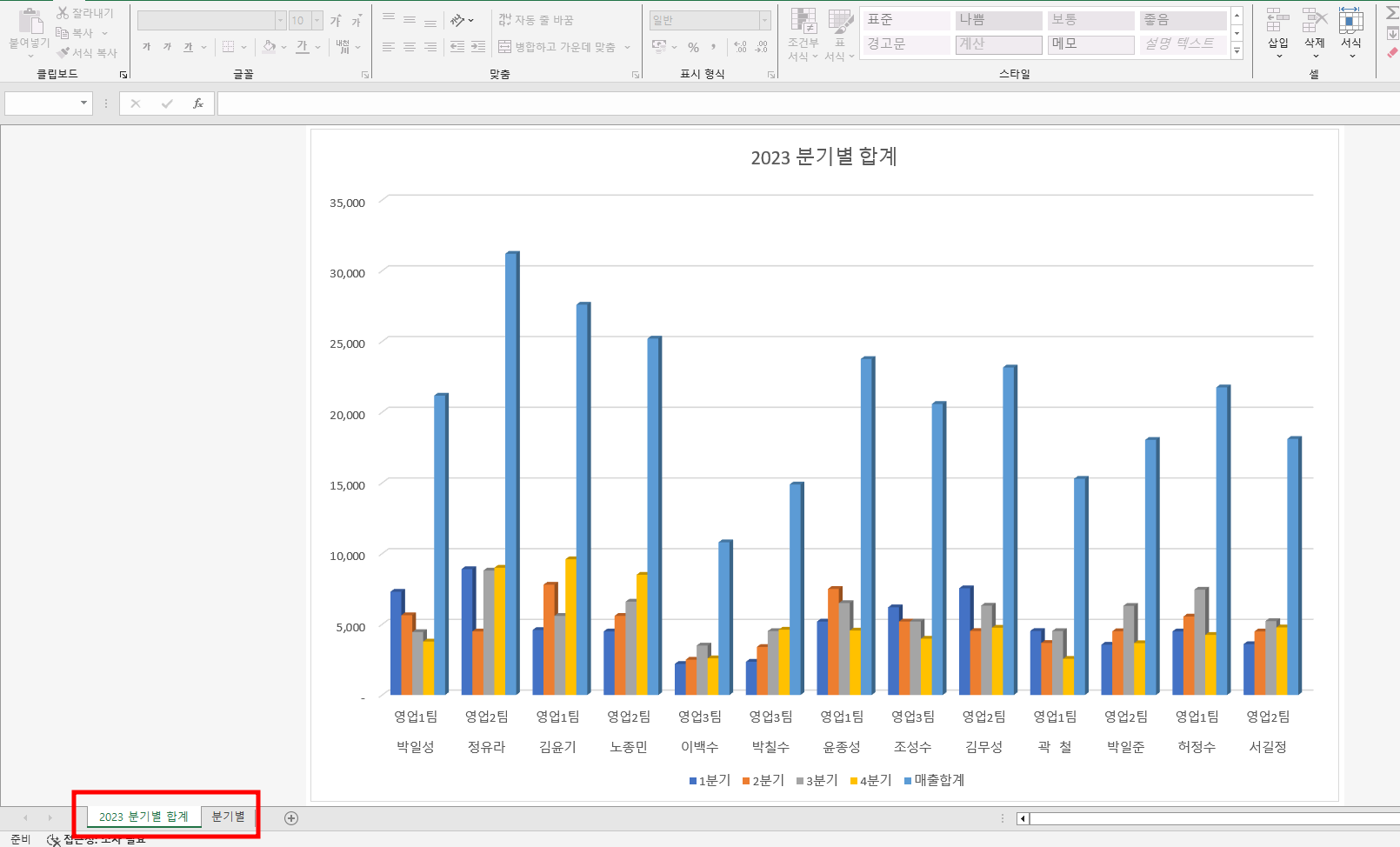Align text left
This screenshot has width=1400, height=847.
point(389,47)
